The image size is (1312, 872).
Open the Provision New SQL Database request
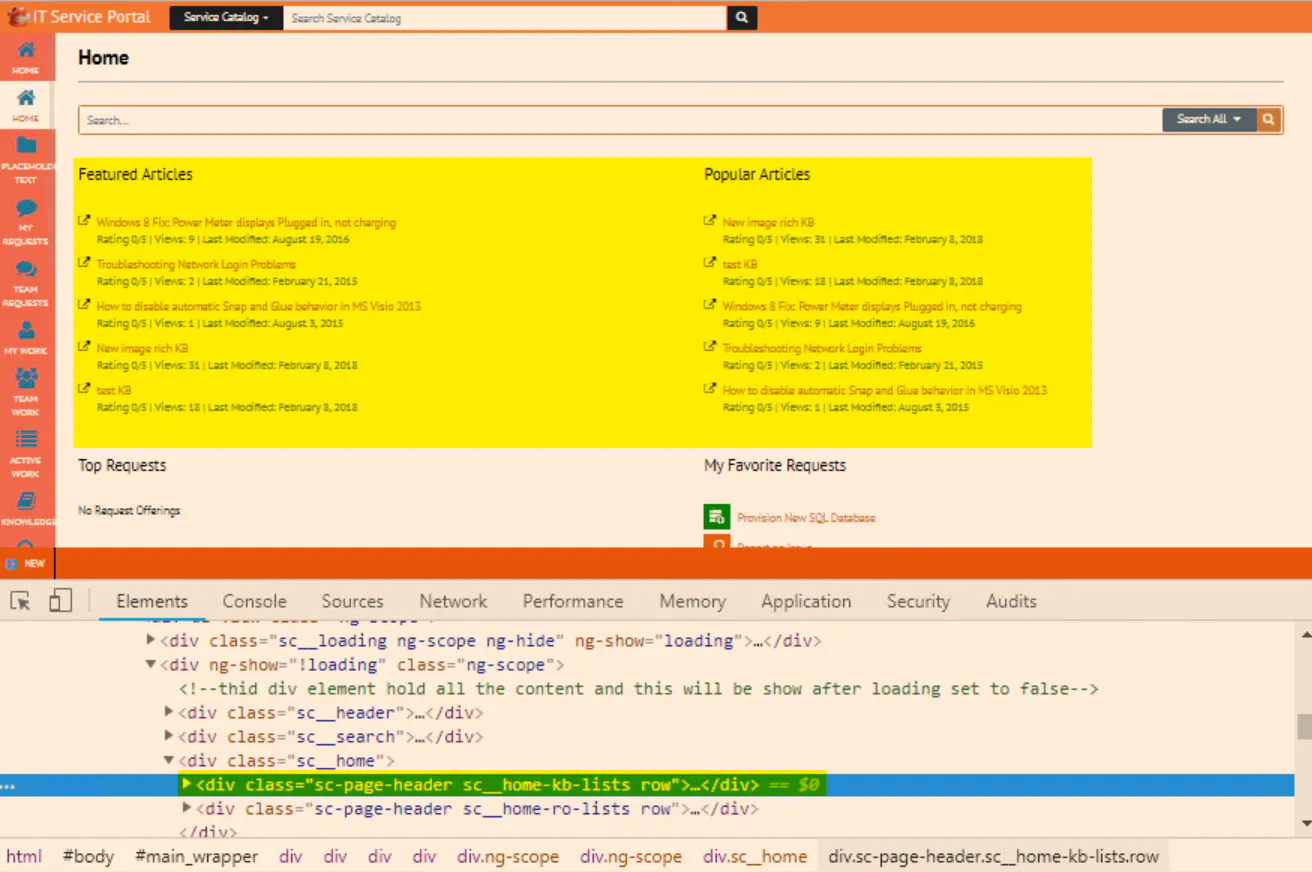click(806, 518)
